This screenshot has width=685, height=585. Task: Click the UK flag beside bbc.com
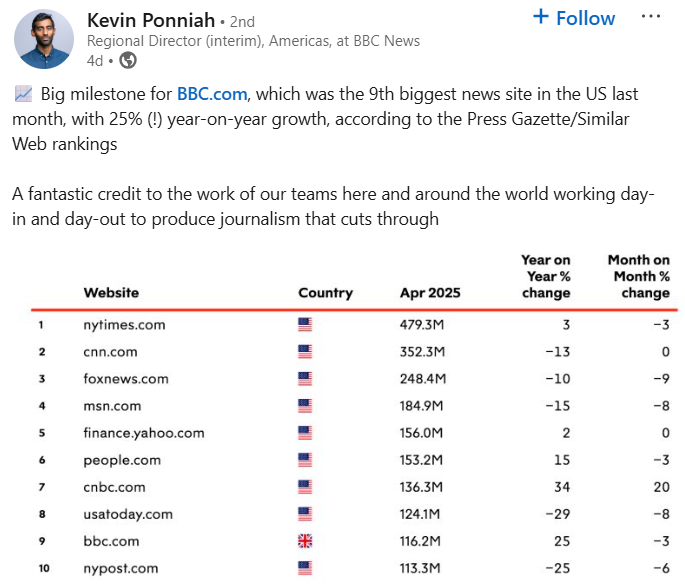(305, 541)
